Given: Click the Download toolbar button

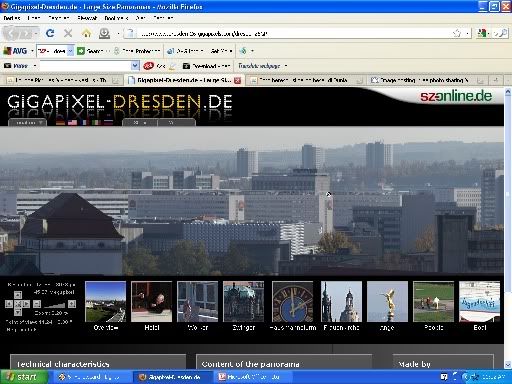Looking at the screenshot, I should click(207, 66).
